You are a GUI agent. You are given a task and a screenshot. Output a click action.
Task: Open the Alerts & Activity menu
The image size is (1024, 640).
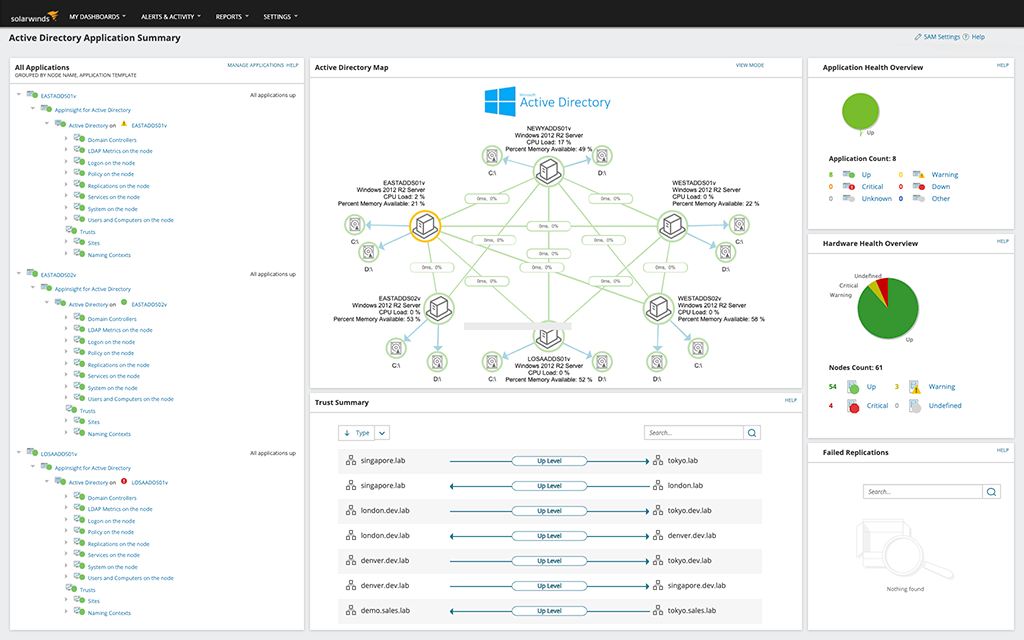(170, 16)
